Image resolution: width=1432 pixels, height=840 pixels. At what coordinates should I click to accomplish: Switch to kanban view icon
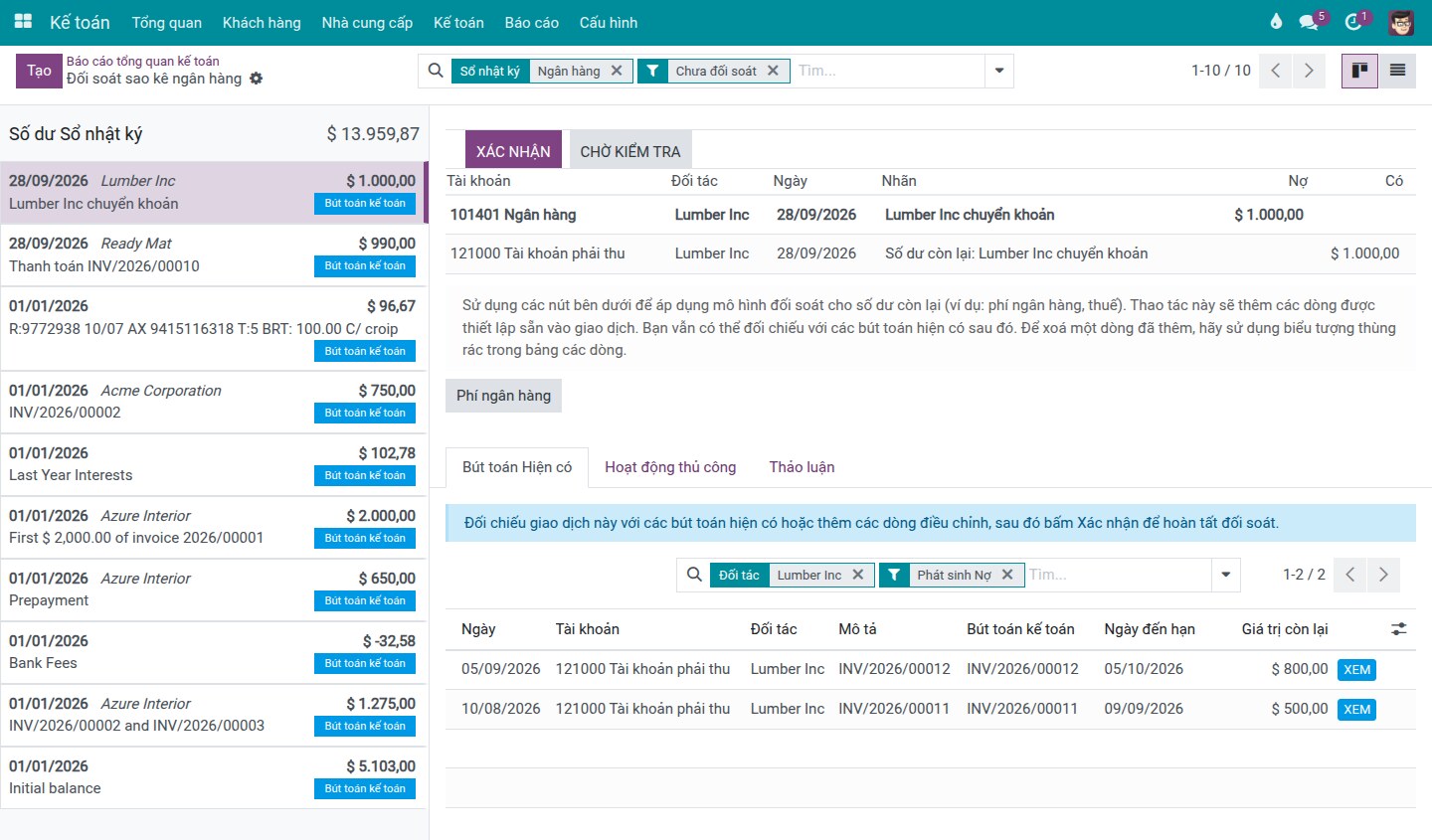tap(1359, 71)
